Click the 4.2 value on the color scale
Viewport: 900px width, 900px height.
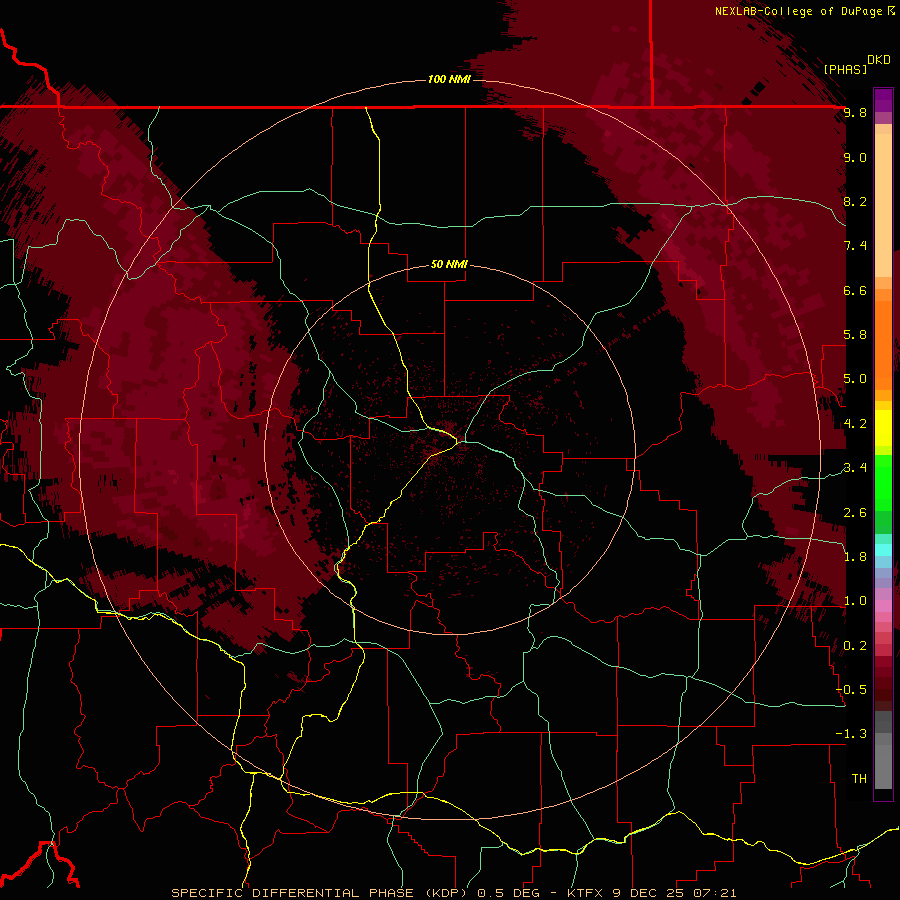pyautogui.click(x=855, y=424)
